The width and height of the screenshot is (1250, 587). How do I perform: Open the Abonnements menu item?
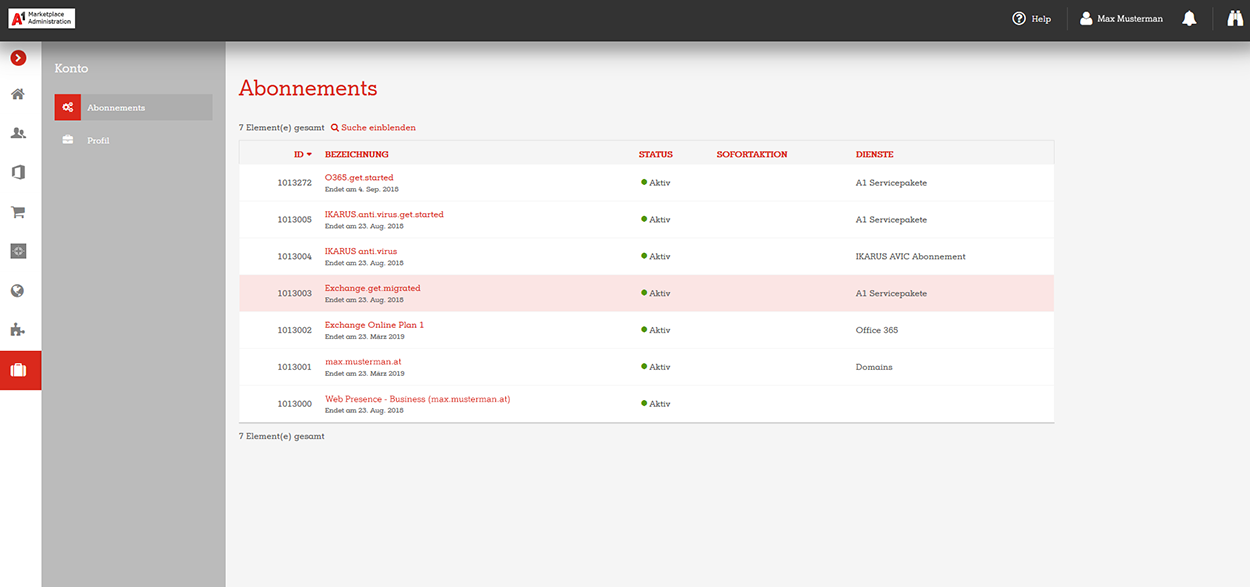pyautogui.click(x=133, y=107)
